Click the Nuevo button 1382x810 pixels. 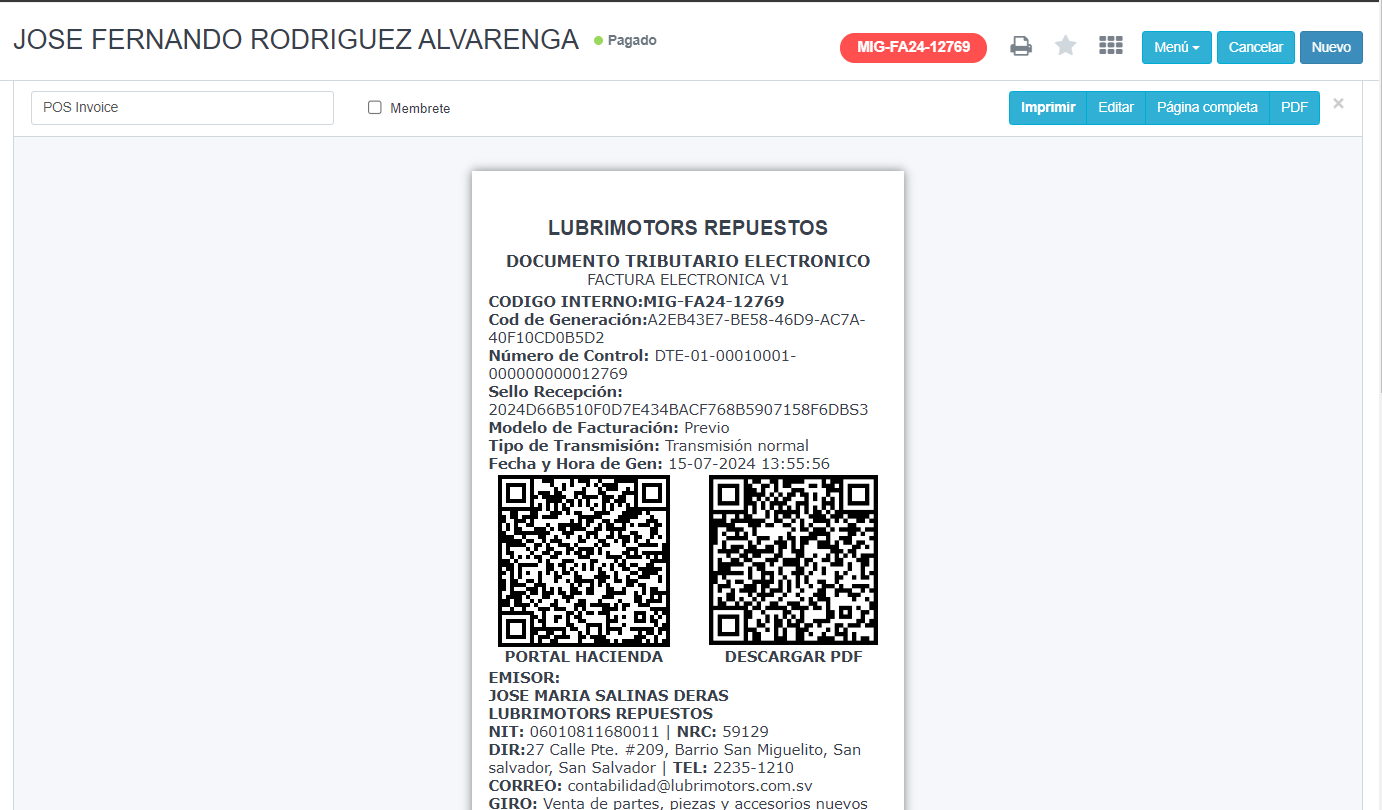point(1331,48)
